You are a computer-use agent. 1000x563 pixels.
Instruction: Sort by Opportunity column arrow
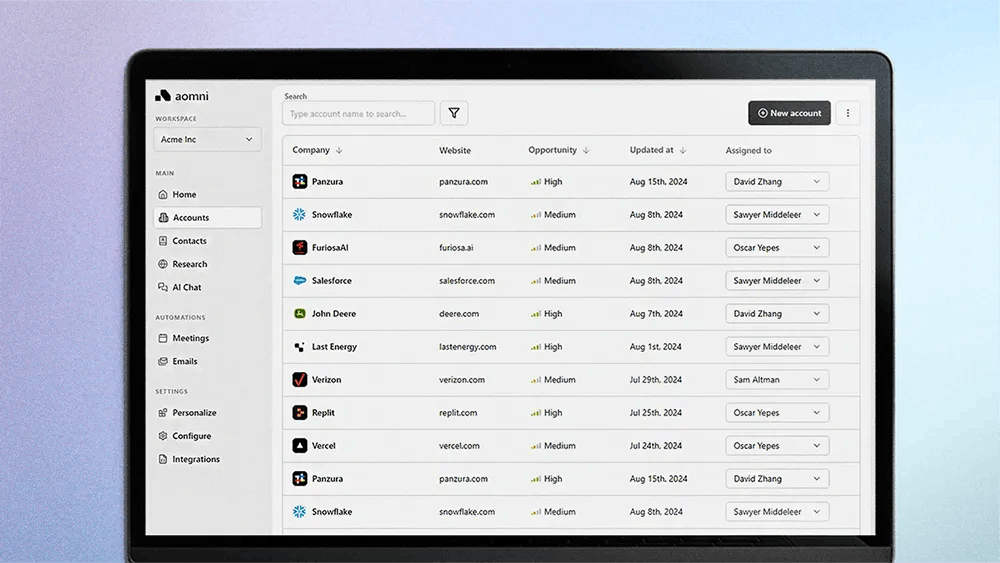point(586,150)
